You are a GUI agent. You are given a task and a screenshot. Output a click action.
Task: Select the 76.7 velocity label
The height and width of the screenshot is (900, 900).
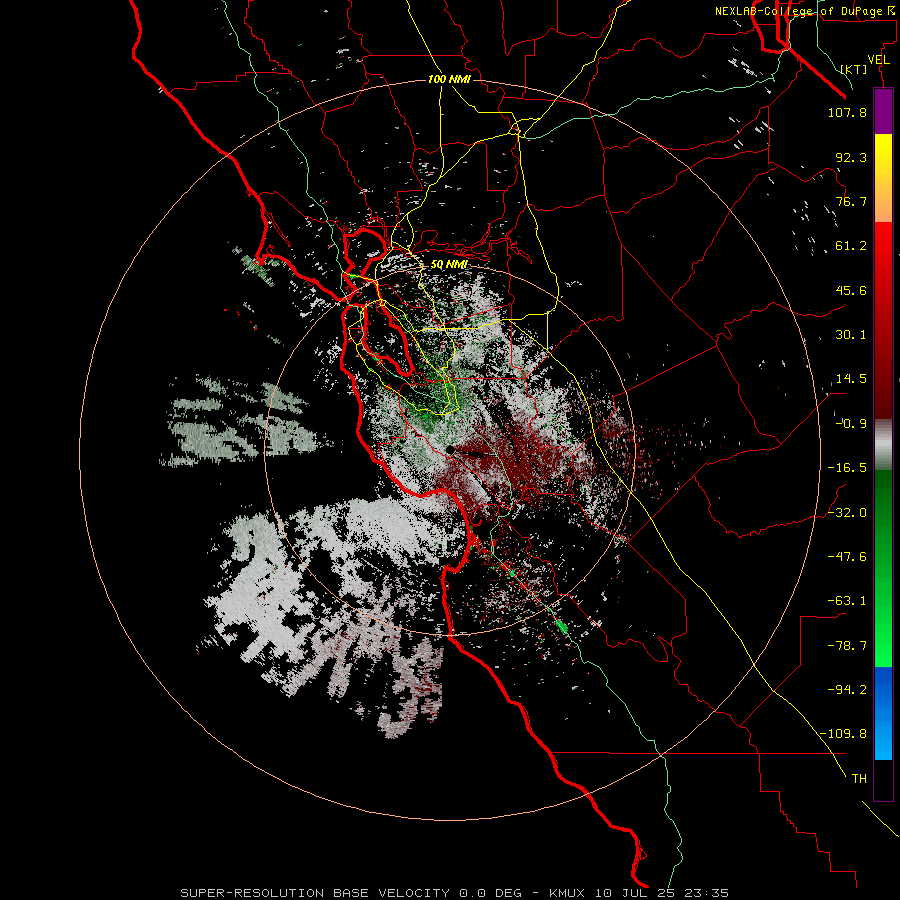point(851,201)
